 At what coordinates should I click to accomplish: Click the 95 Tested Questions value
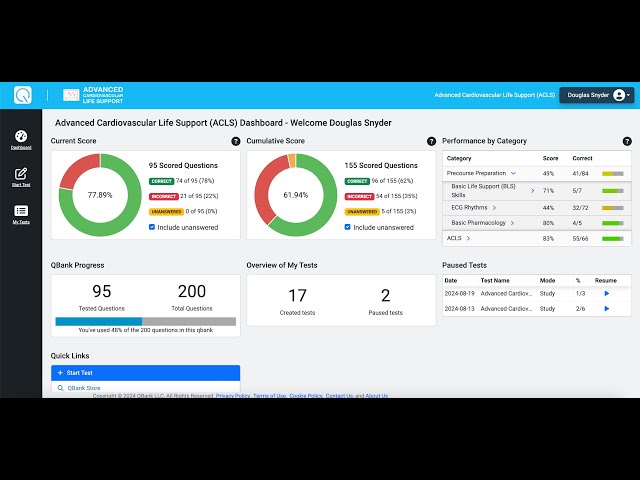102,291
